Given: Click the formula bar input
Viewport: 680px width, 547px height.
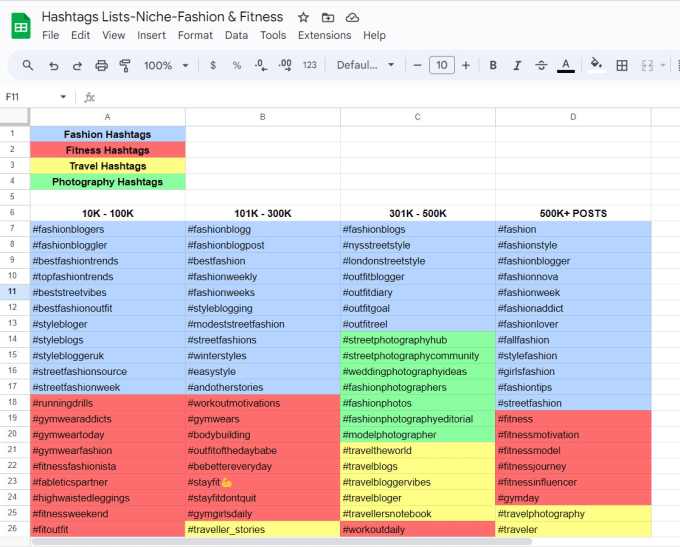Looking at the screenshot, I should [386, 97].
